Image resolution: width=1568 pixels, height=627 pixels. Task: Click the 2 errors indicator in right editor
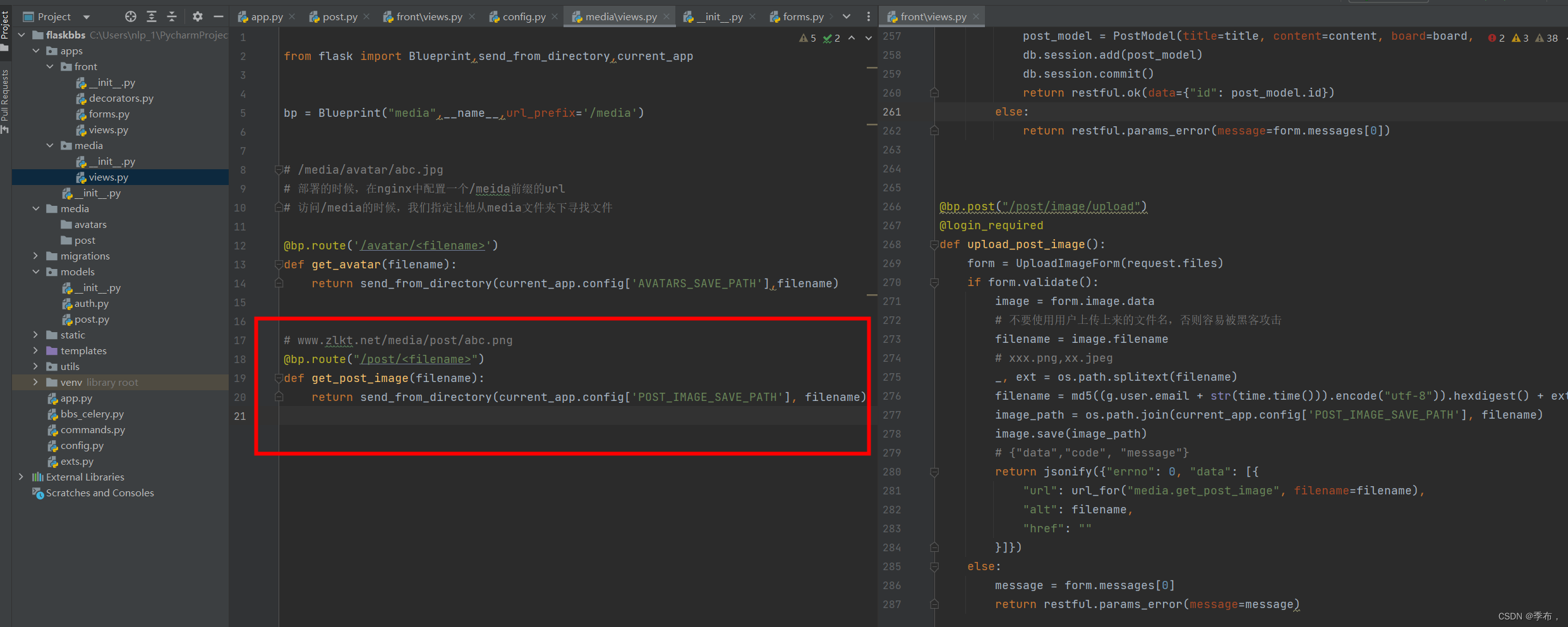point(1496,39)
